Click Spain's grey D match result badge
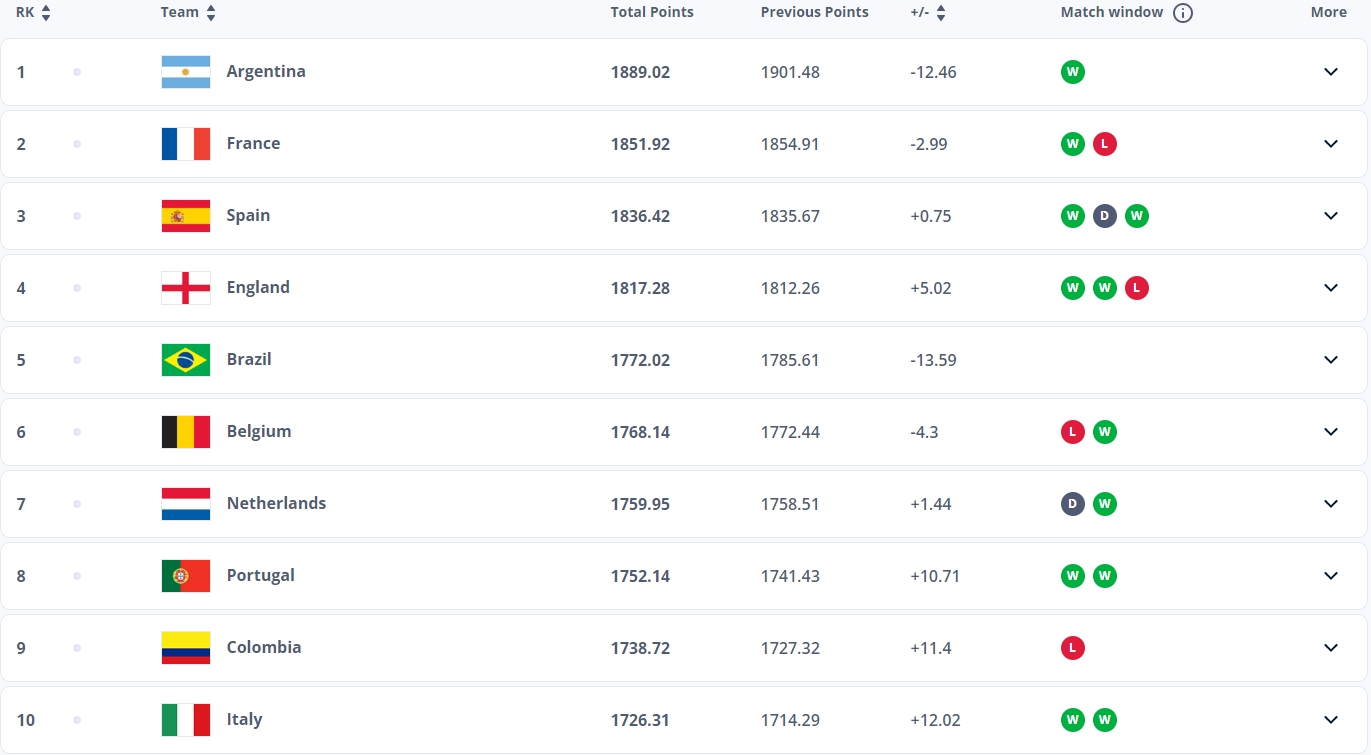 (x=1104, y=216)
